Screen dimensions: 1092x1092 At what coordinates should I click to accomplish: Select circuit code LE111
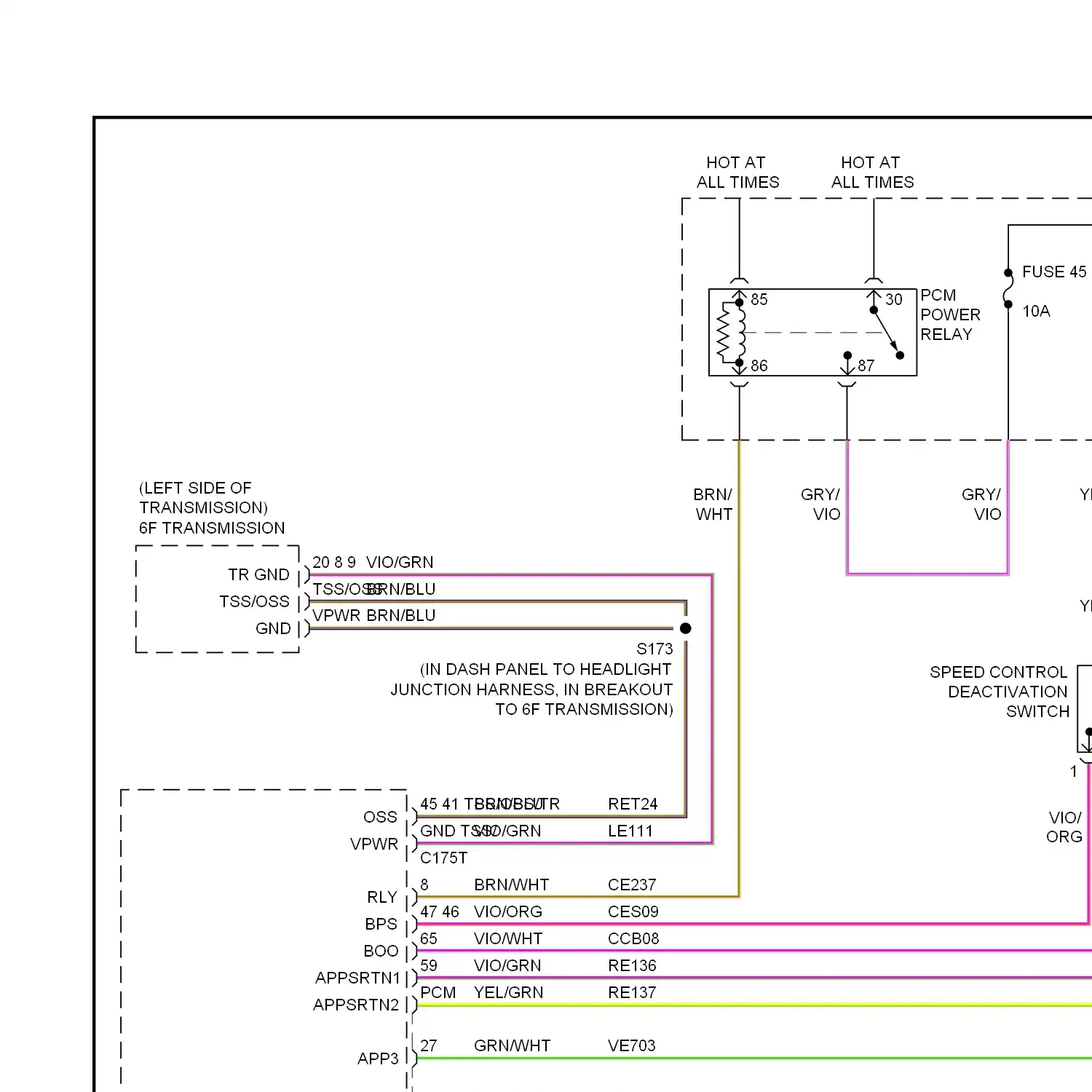click(x=630, y=831)
